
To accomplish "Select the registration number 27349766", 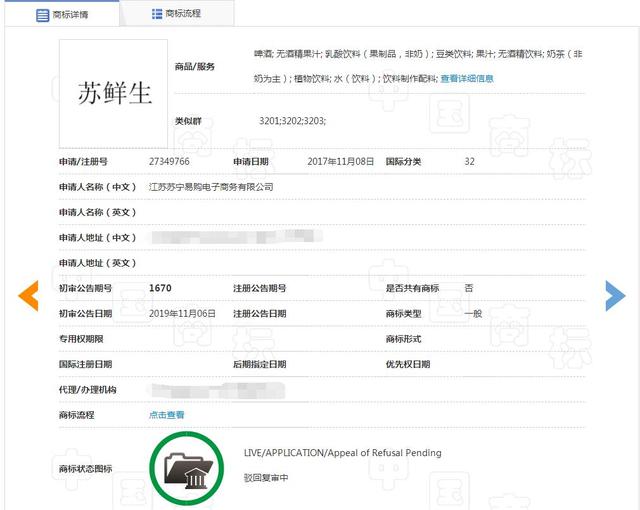I will click(x=169, y=162).
